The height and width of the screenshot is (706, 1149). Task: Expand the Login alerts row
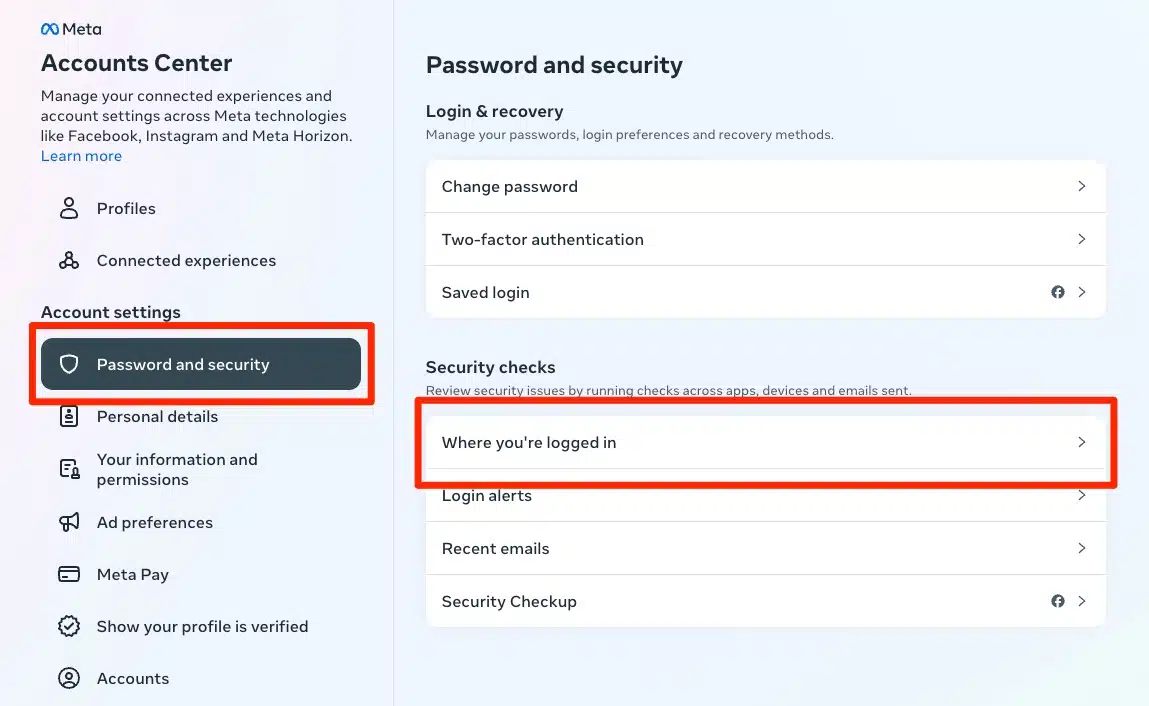coord(1081,495)
